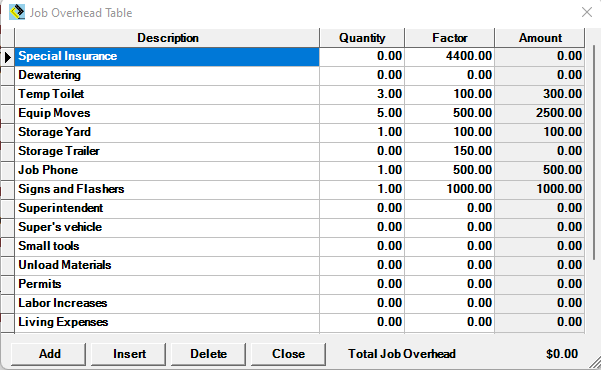Image resolution: width=601 pixels, height=370 pixels.
Task: Click the Factor cell for Labor Increases
Action: (x=450, y=303)
